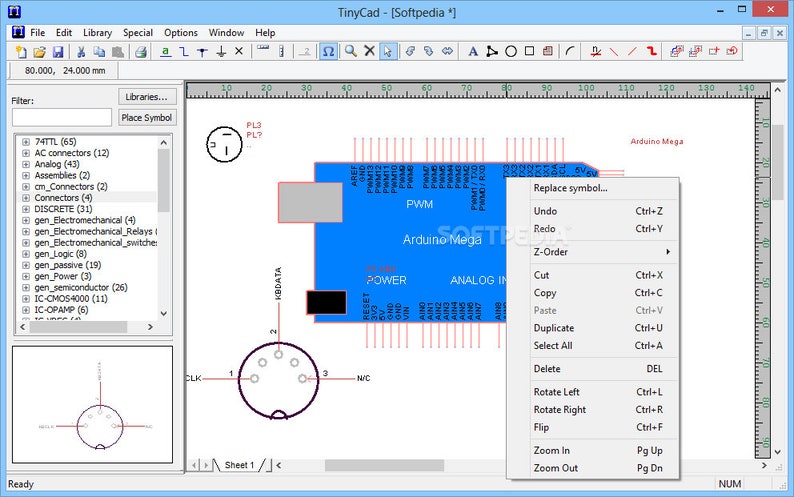Expand the AC connectors (12) library
Screen dimensions: 794x497
point(26,153)
